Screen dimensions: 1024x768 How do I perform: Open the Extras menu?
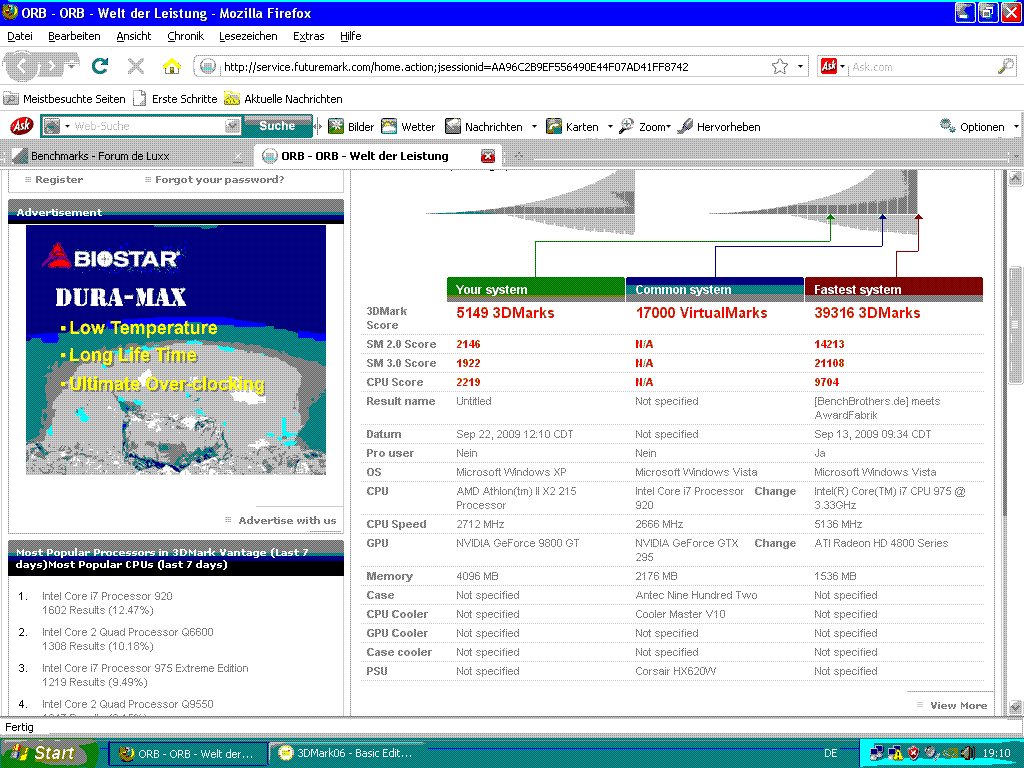click(x=308, y=36)
